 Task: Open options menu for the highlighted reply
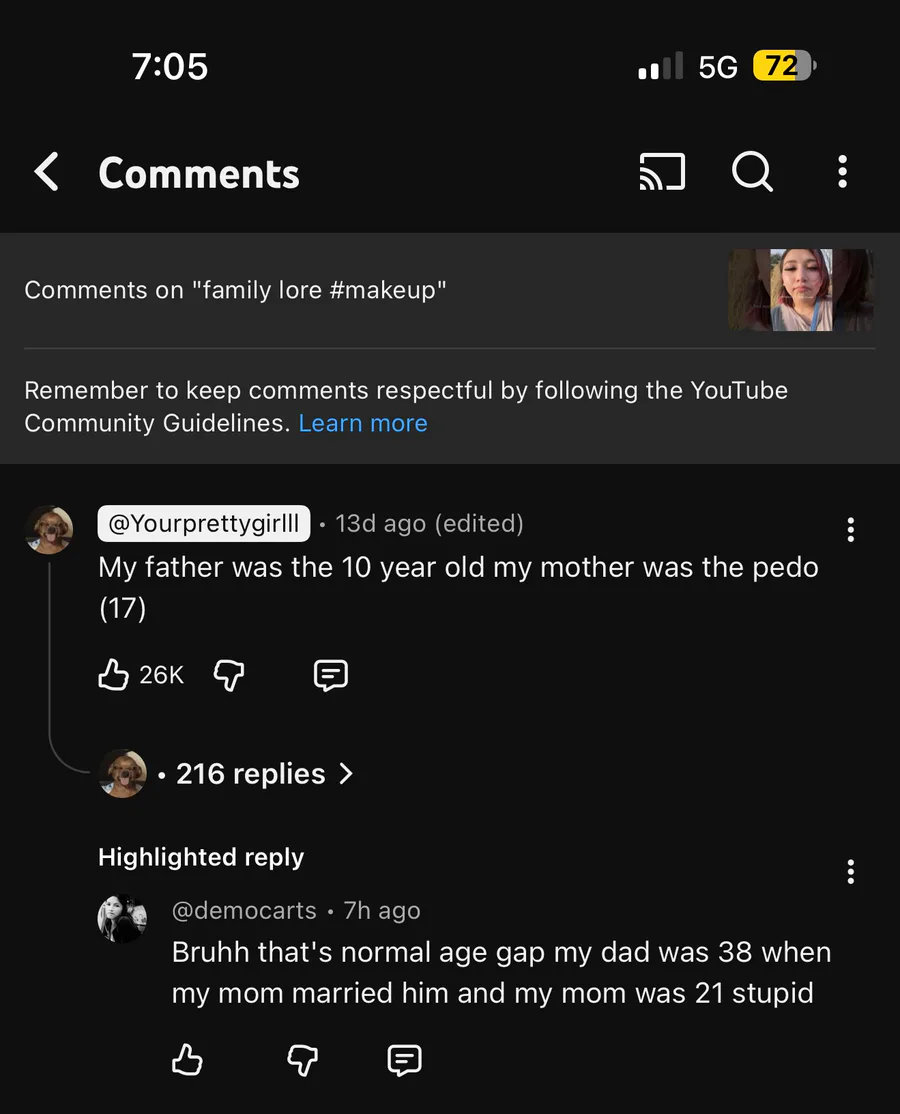coord(850,872)
